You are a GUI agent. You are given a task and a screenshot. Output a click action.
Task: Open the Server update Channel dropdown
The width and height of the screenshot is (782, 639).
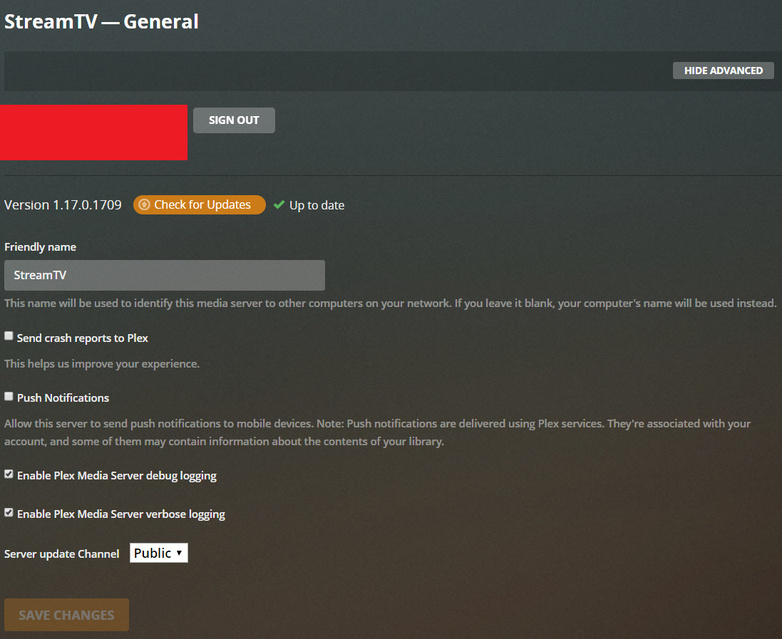point(159,553)
